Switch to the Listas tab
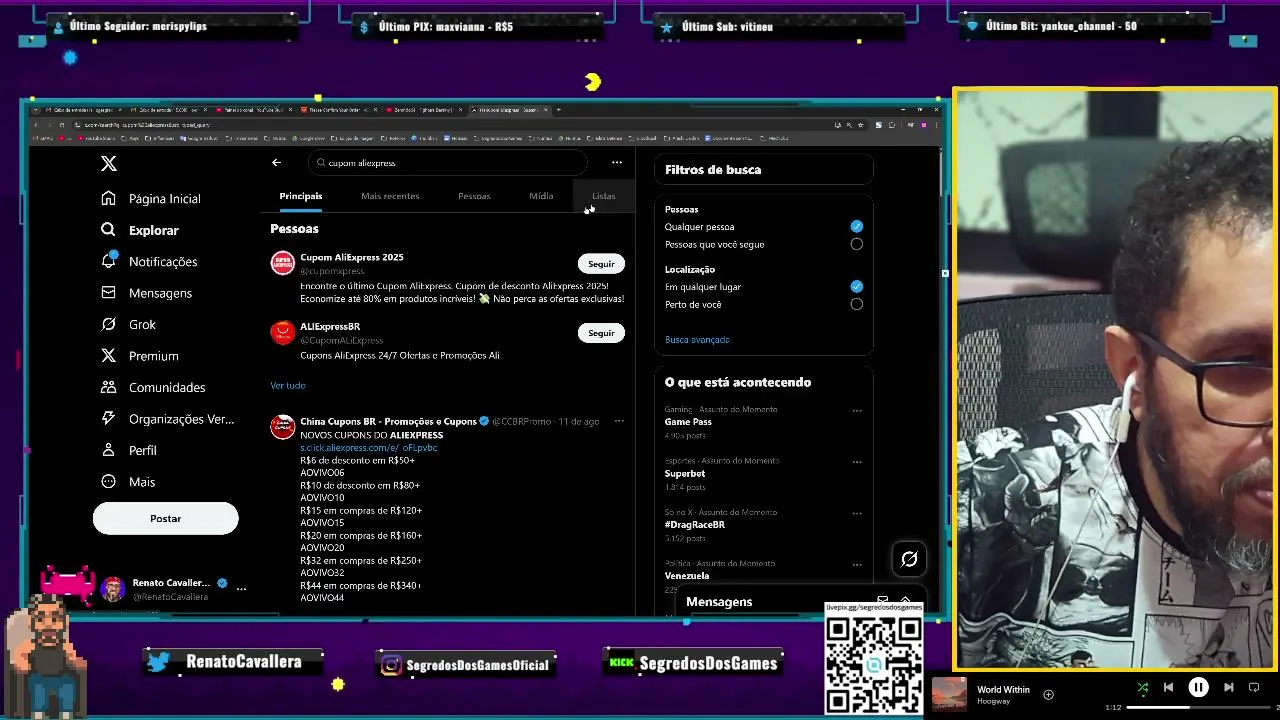Viewport: 1280px width, 720px height. click(x=603, y=196)
